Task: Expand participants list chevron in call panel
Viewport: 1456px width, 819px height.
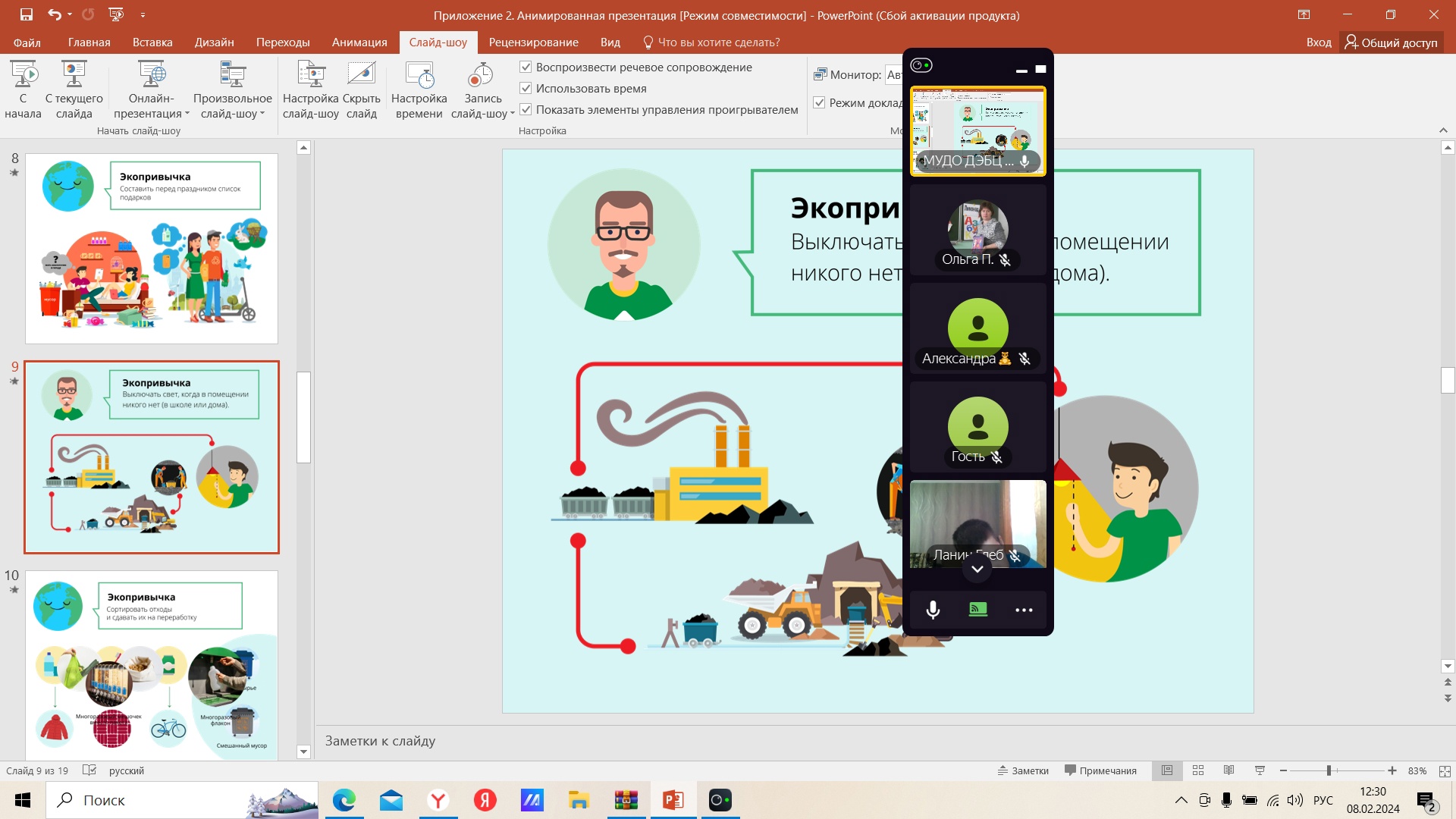Action: [977, 570]
